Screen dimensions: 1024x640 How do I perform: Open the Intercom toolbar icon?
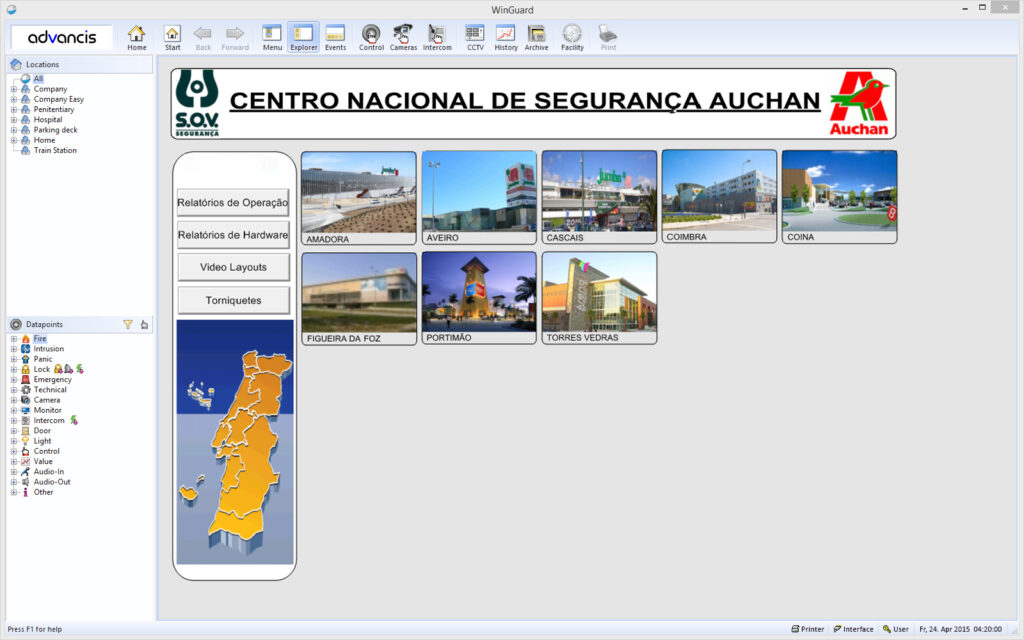point(437,37)
